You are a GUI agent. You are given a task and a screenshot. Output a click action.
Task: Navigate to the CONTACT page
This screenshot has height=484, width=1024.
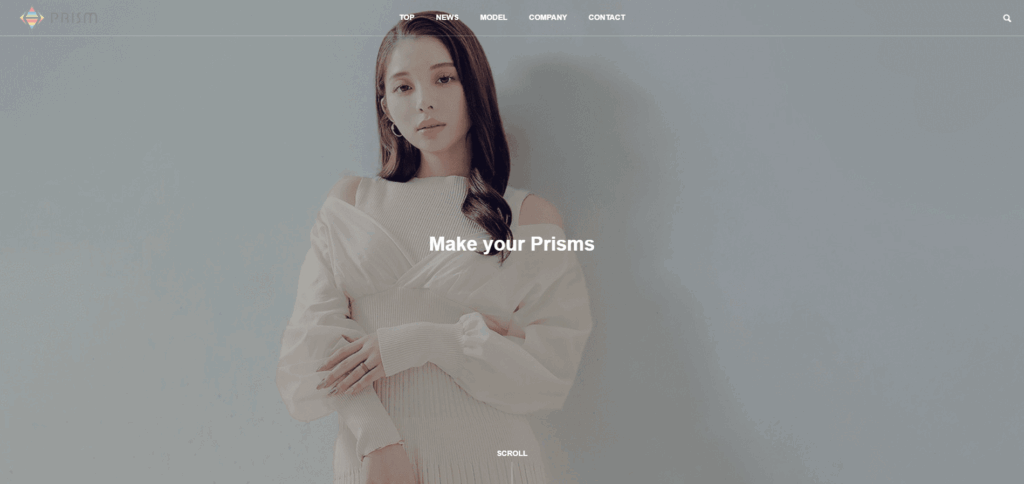tap(607, 18)
